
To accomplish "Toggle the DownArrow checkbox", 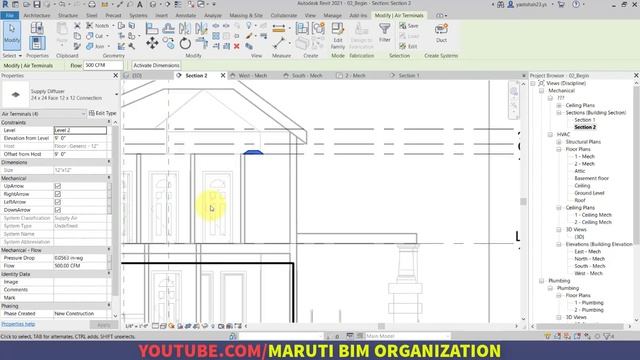I will click(x=58, y=210).
